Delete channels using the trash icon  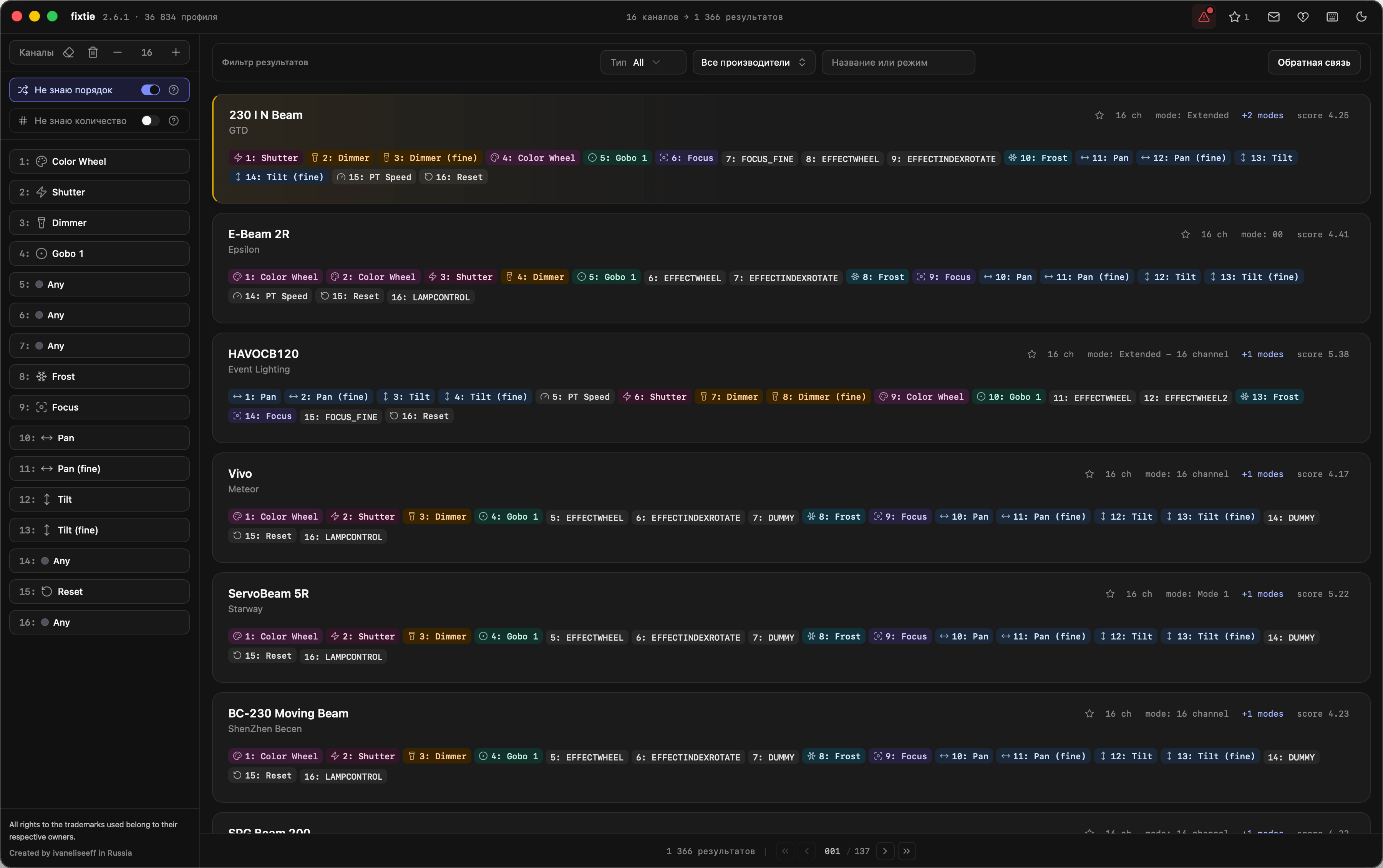(93, 52)
